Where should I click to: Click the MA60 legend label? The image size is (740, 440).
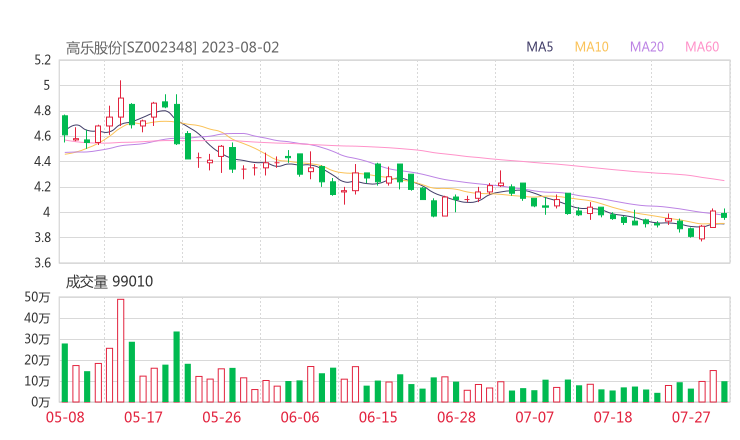(702, 47)
